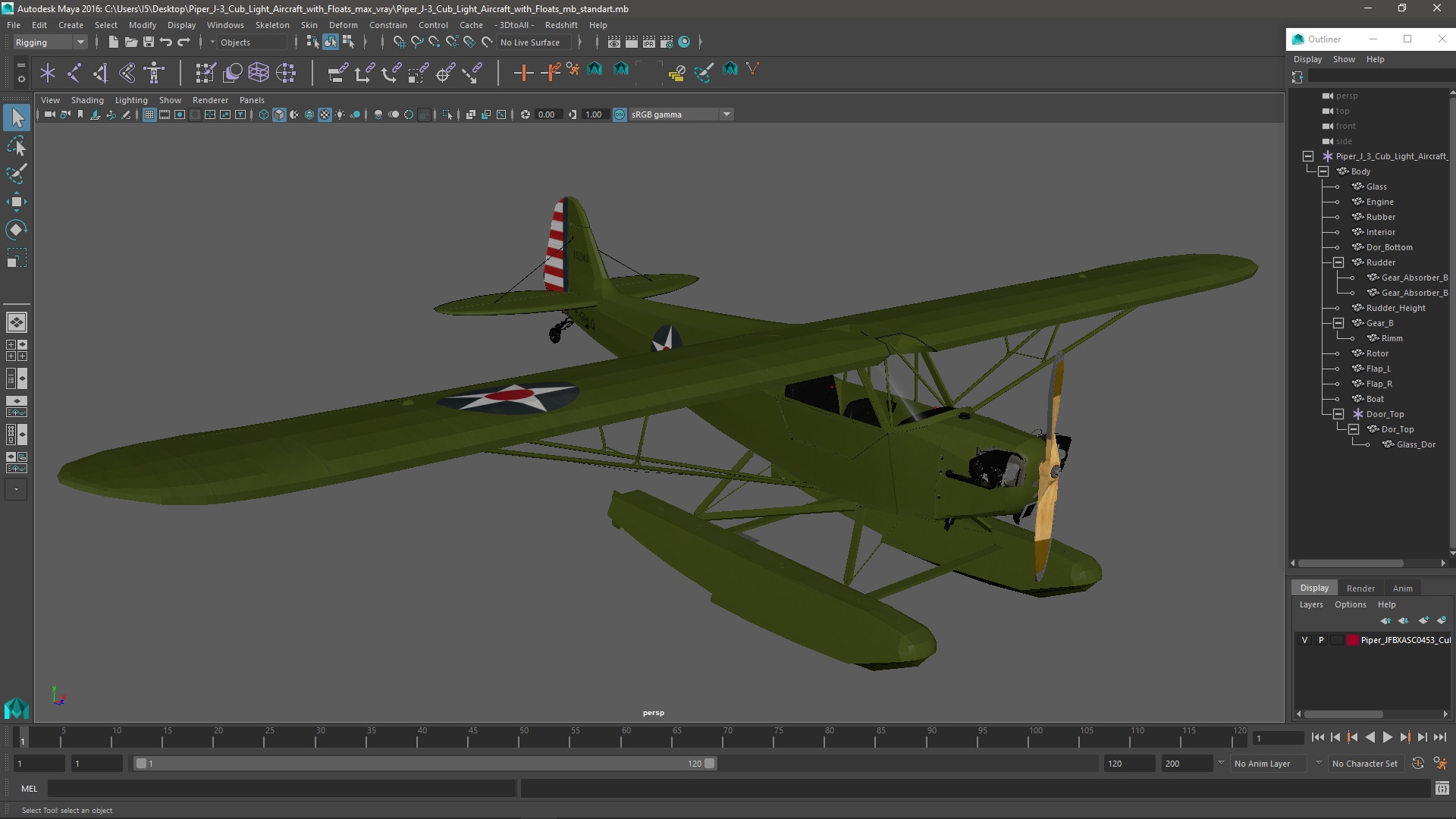Click the Undo arrow icon
The width and height of the screenshot is (1456, 819).
(x=166, y=42)
